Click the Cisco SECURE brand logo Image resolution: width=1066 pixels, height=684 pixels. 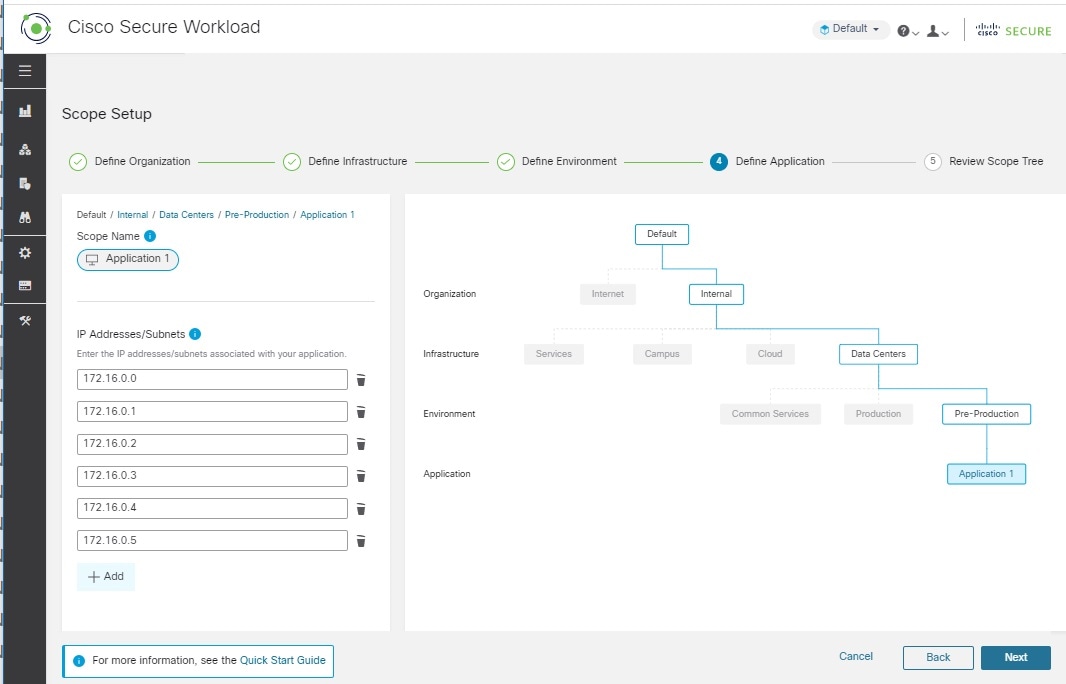[x=1014, y=30]
